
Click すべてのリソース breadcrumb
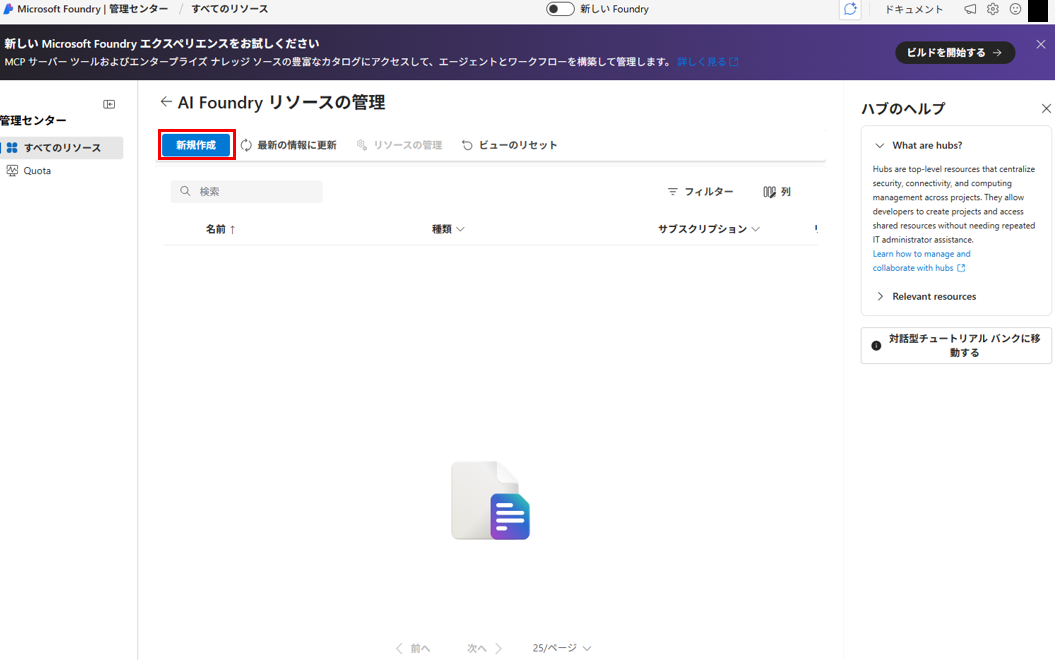click(229, 9)
